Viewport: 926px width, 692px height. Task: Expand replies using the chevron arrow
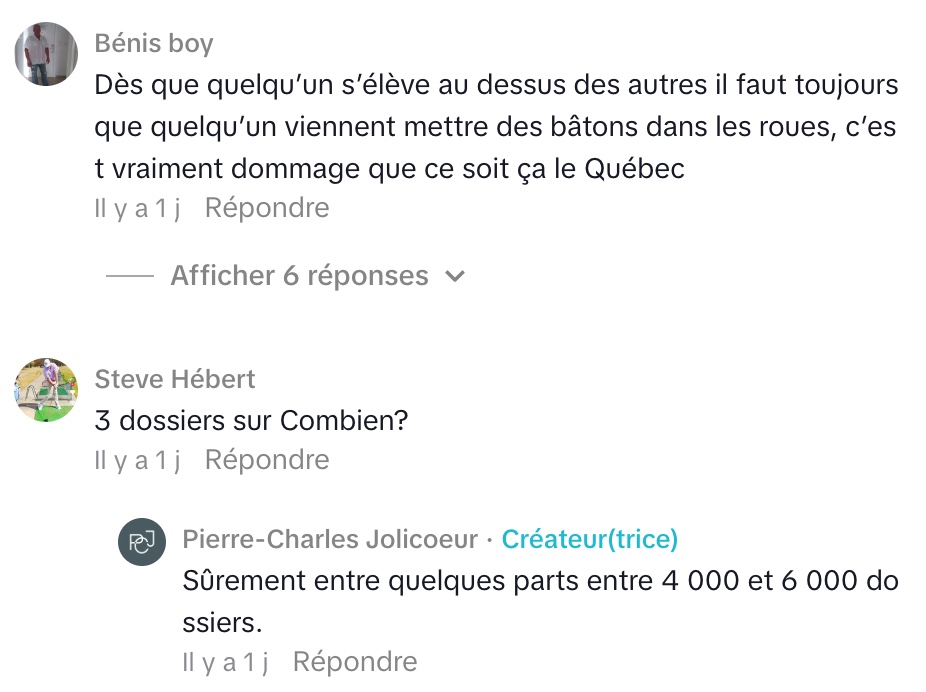(455, 277)
